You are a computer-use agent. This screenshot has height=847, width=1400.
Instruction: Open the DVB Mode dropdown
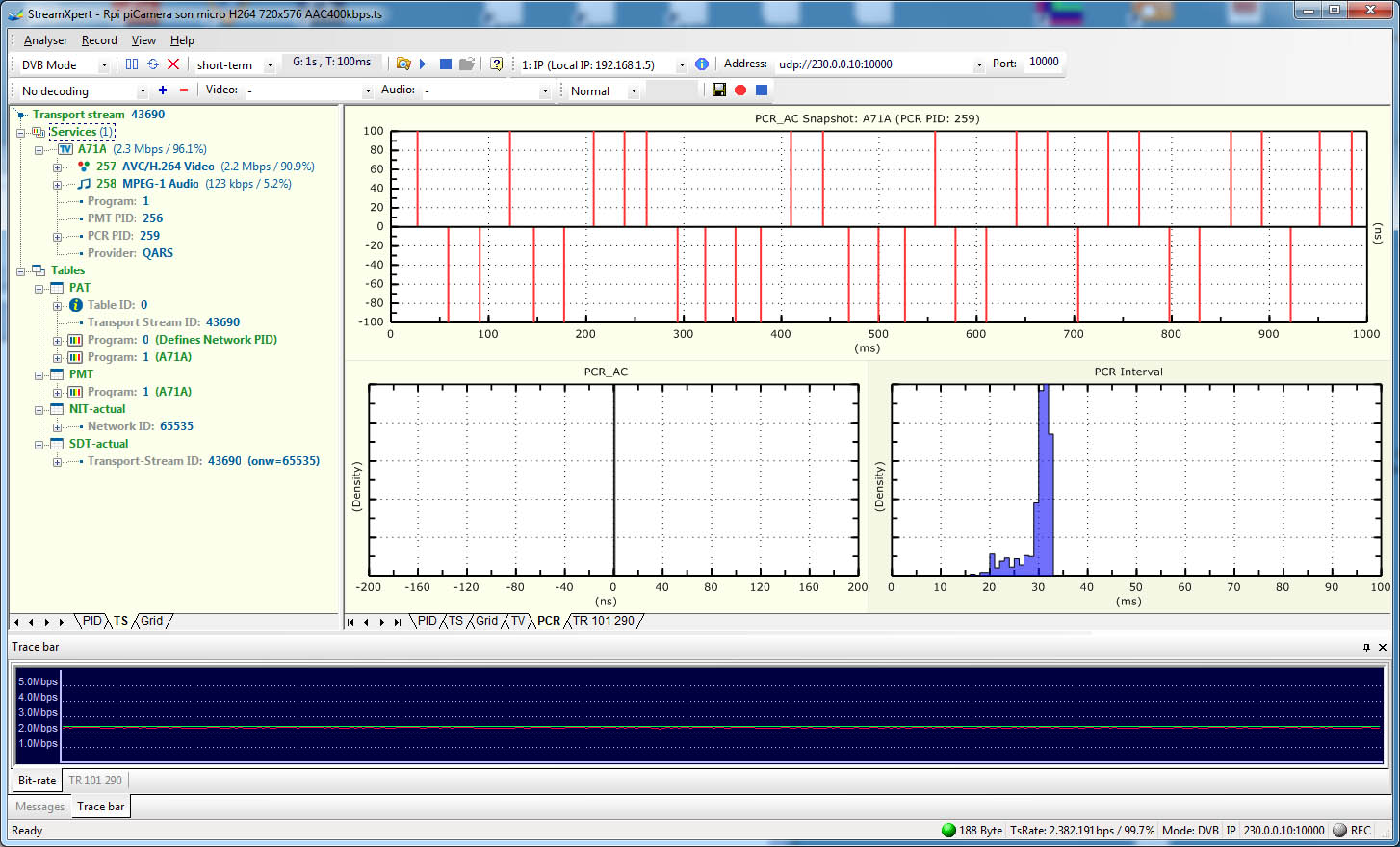(x=104, y=65)
